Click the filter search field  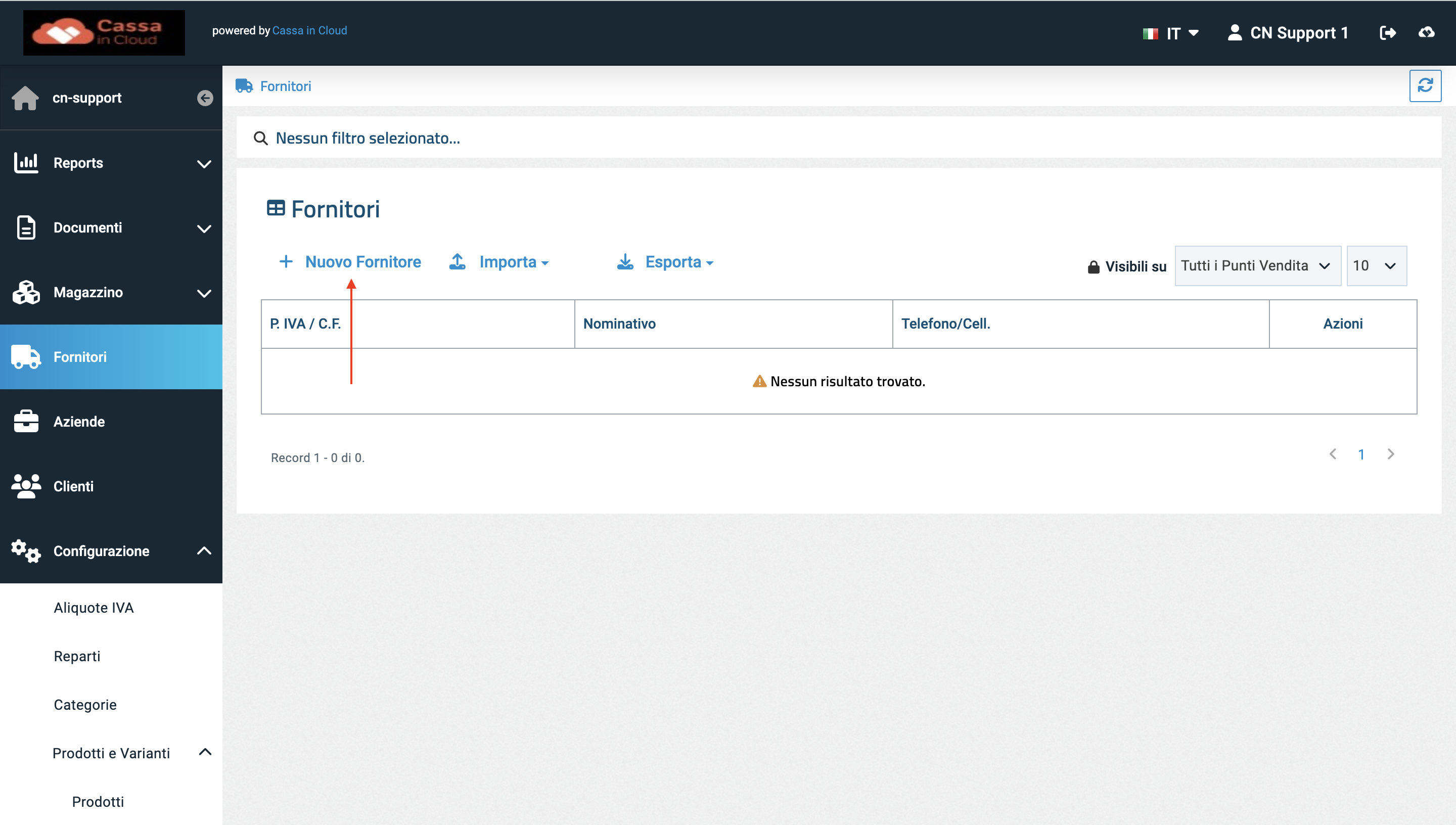point(839,137)
